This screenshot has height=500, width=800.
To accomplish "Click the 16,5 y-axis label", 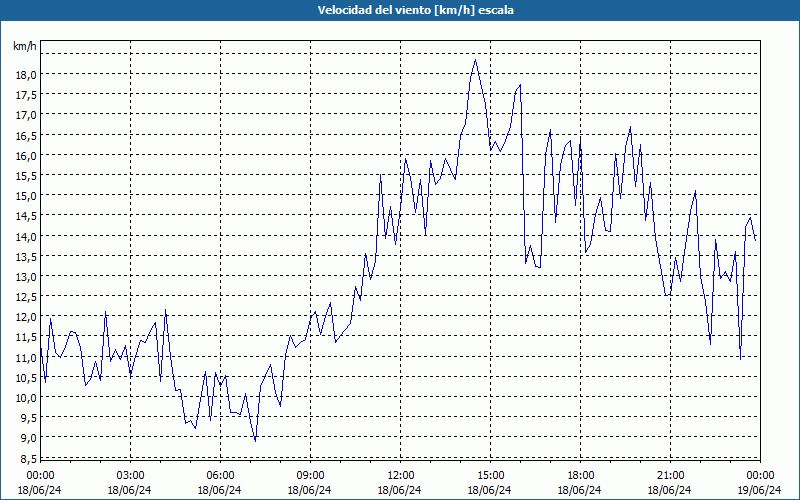I will coord(26,136).
